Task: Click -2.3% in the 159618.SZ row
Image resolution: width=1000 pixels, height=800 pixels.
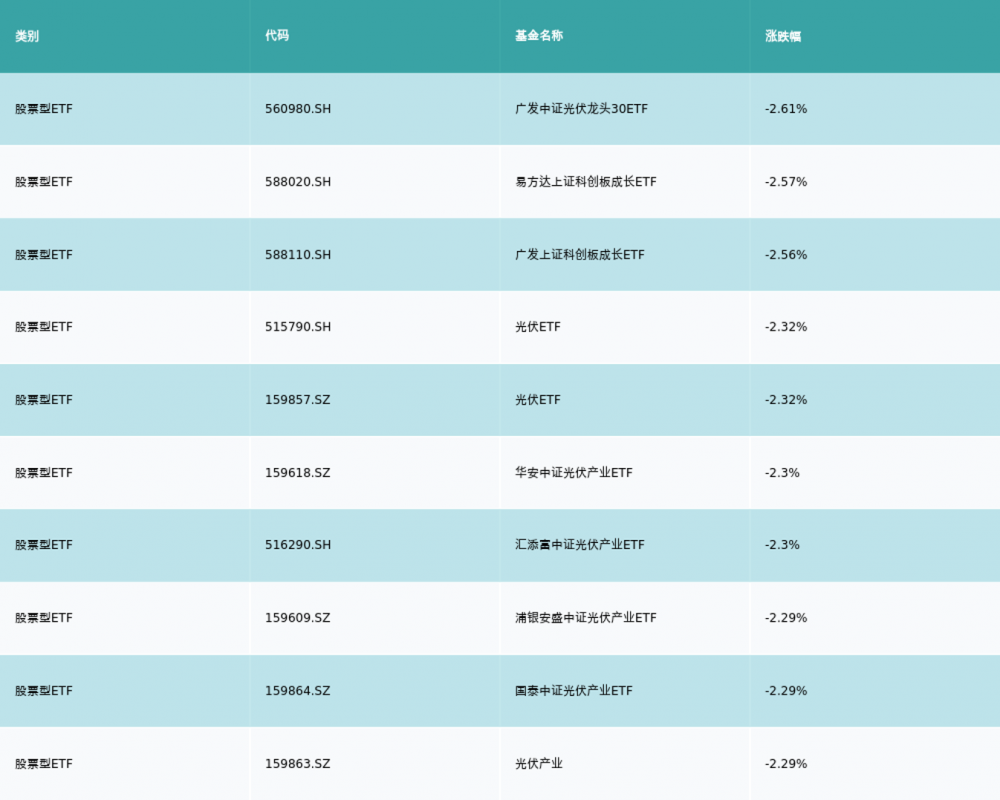Action: tap(782, 473)
